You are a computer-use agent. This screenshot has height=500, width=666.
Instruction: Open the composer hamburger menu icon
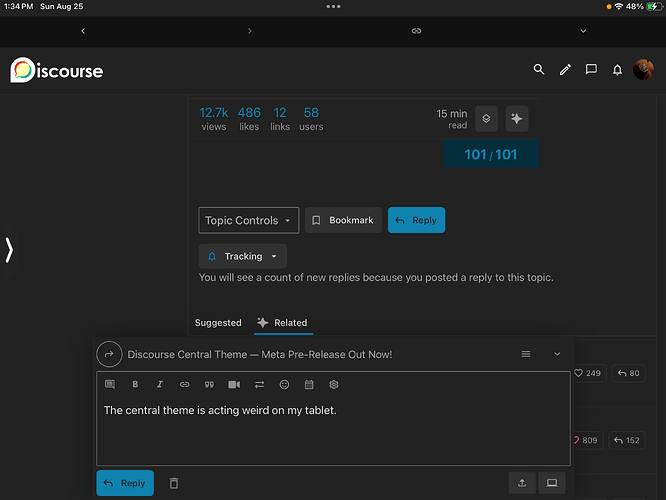(x=526, y=354)
